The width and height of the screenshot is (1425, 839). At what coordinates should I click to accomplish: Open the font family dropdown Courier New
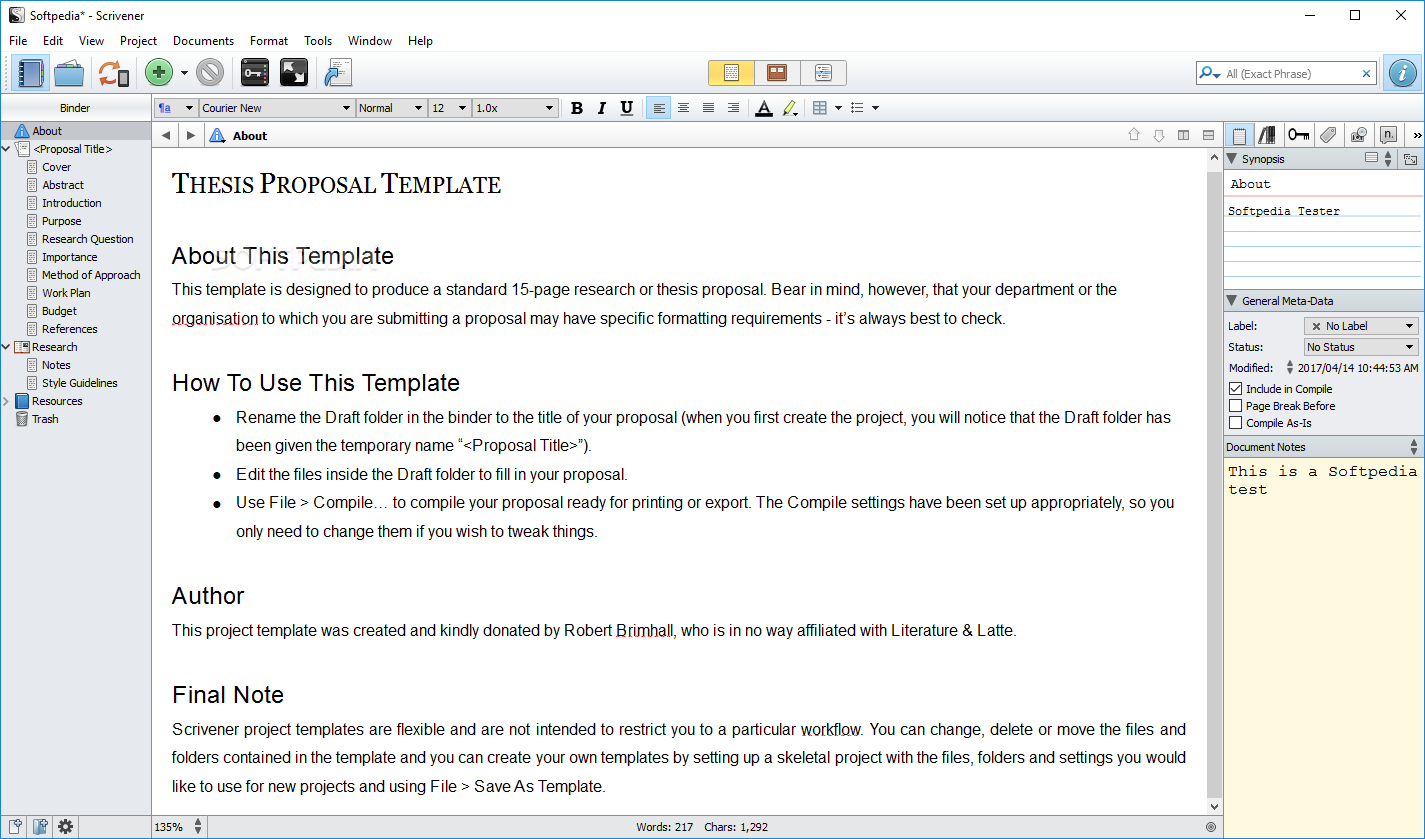(x=277, y=108)
